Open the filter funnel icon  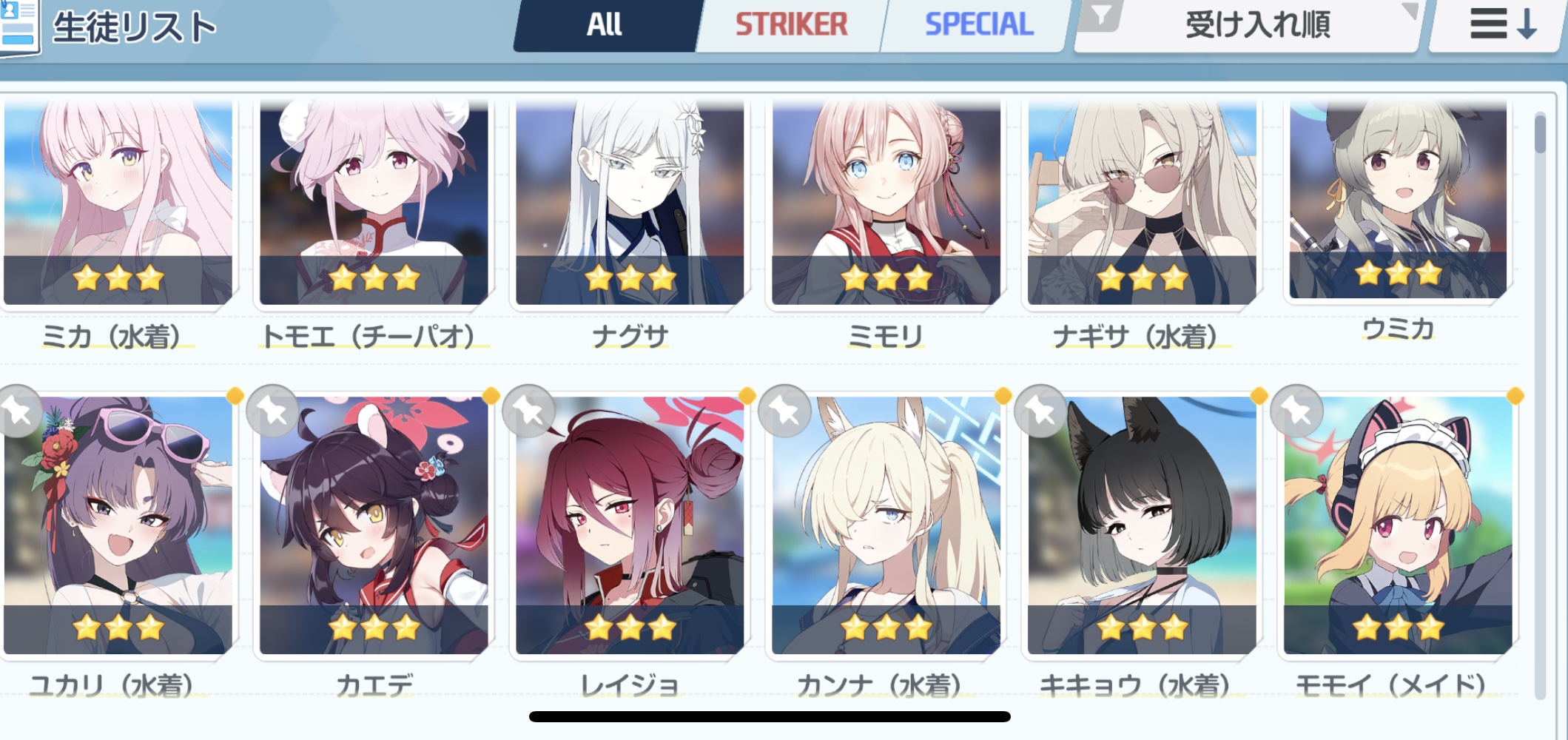[1102, 15]
